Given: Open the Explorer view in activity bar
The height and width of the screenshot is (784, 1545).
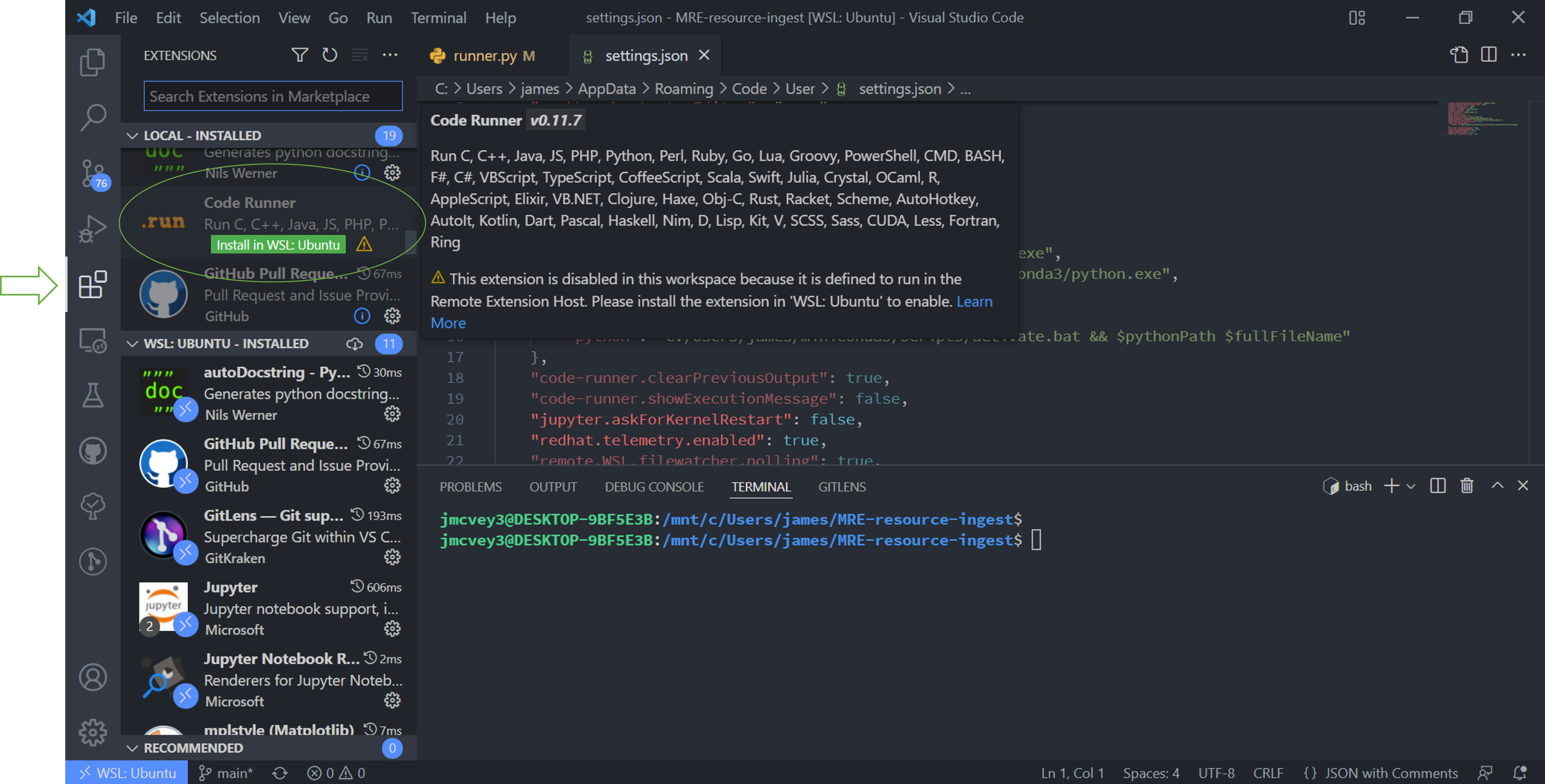Looking at the screenshot, I should 92,62.
